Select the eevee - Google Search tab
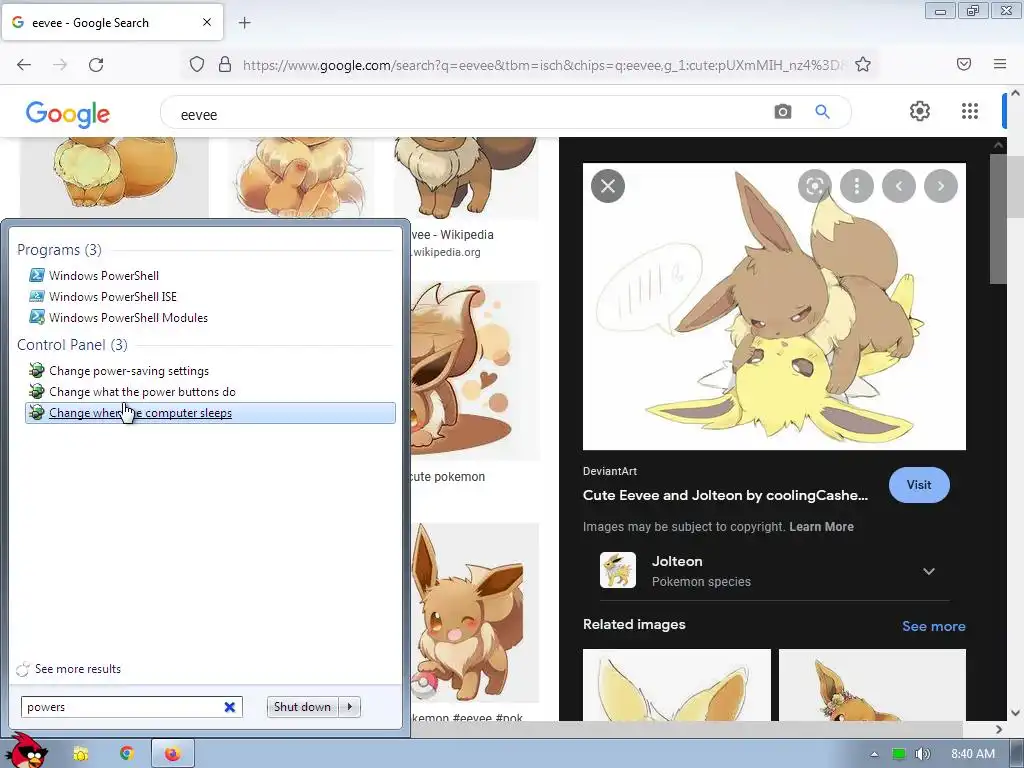1024x768 pixels. [112, 22]
